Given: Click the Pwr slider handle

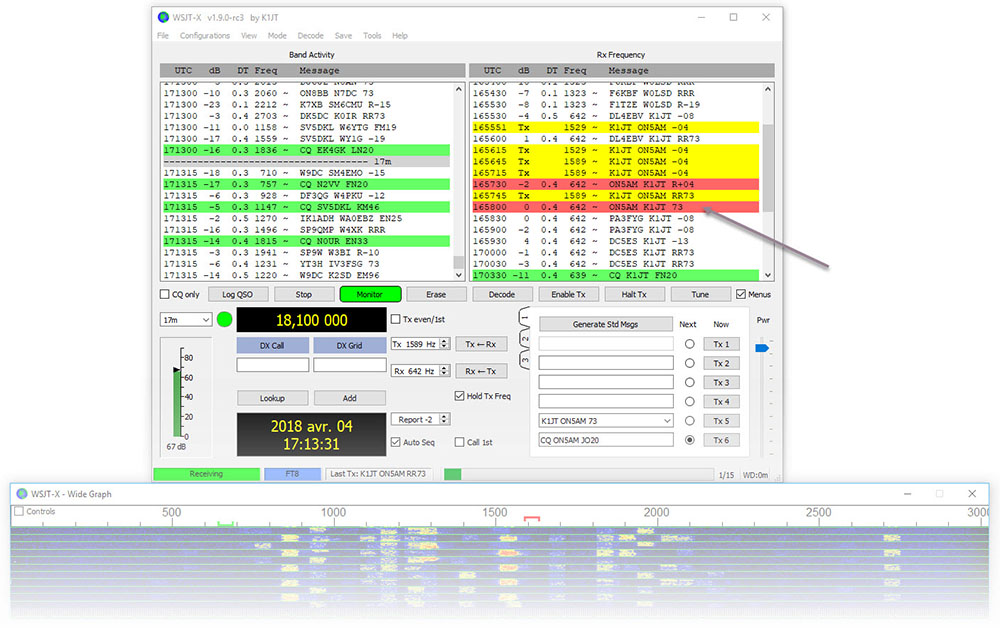Looking at the screenshot, I should coord(762,348).
